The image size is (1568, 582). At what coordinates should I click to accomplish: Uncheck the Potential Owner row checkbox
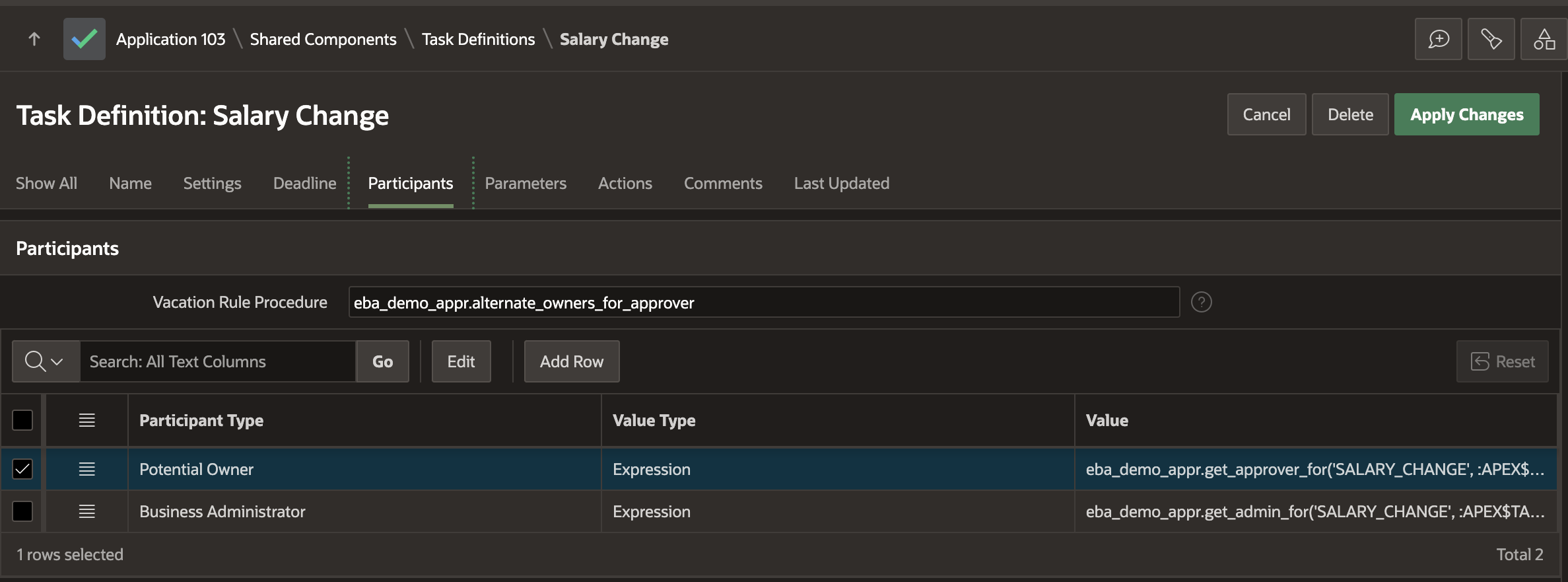pyautogui.click(x=22, y=469)
